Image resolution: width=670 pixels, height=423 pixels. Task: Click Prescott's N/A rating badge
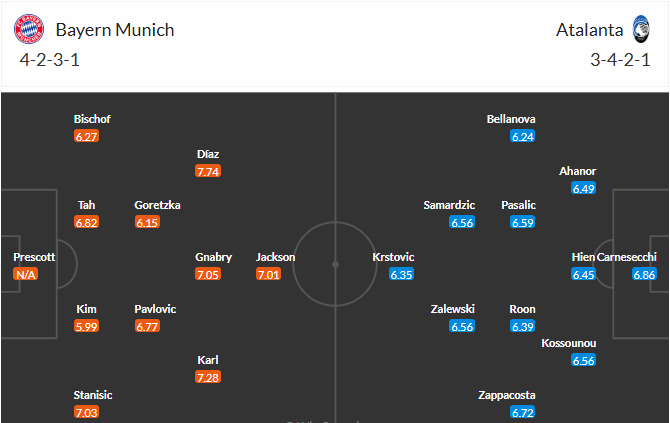[x=26, y=274]
